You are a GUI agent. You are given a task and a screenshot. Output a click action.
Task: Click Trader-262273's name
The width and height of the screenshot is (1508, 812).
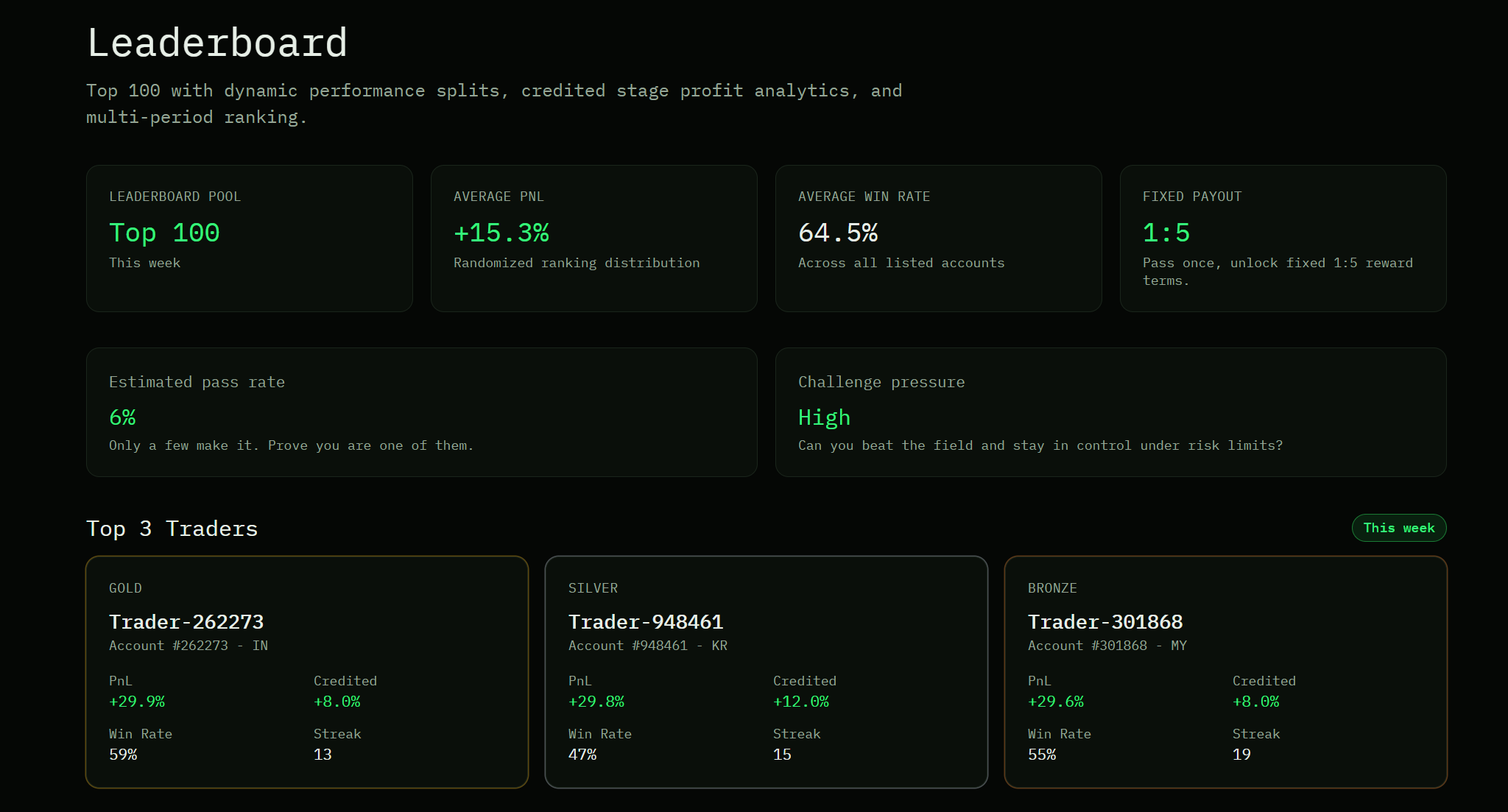[x=186, y=621]
